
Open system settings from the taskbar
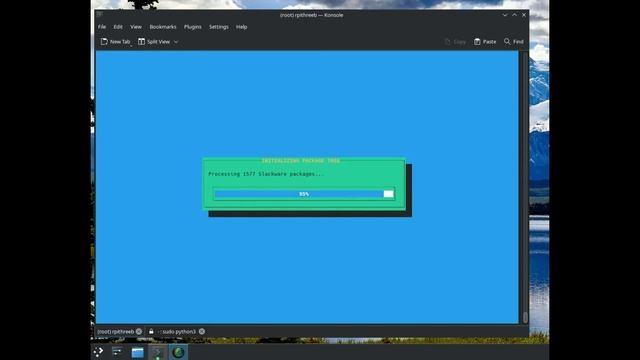[117, 352]
